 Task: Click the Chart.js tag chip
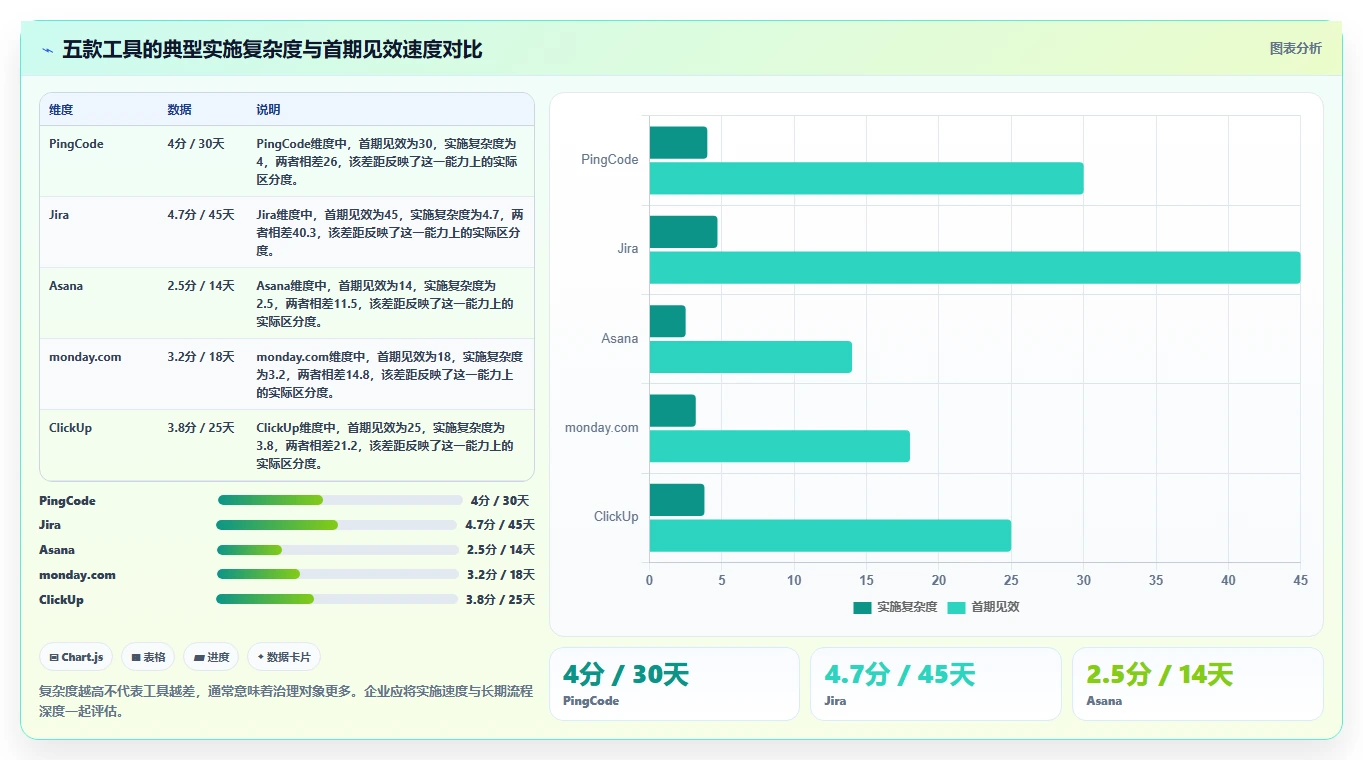(x=76, y=657)
